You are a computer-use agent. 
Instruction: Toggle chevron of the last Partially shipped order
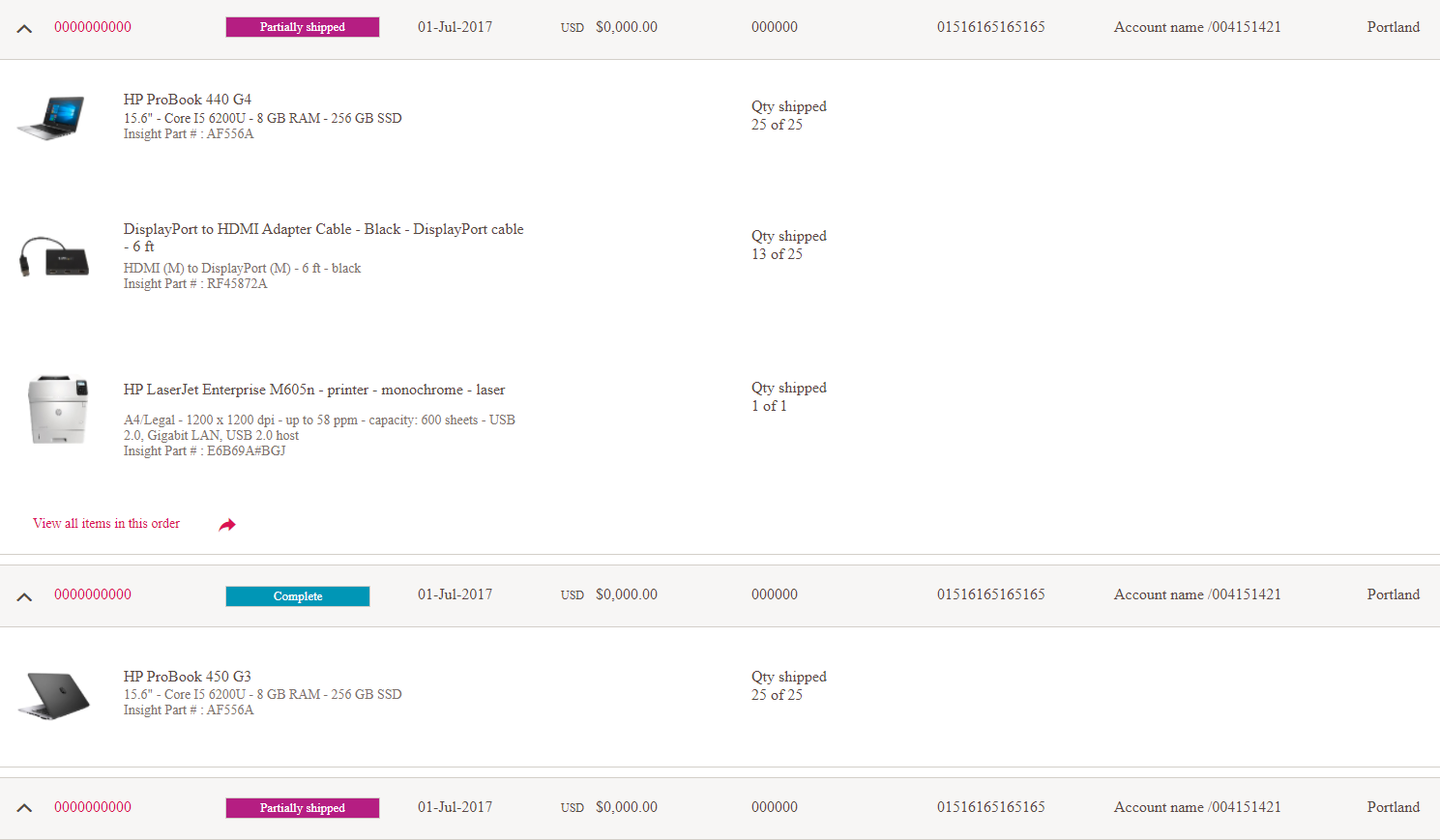click(25, 808)
